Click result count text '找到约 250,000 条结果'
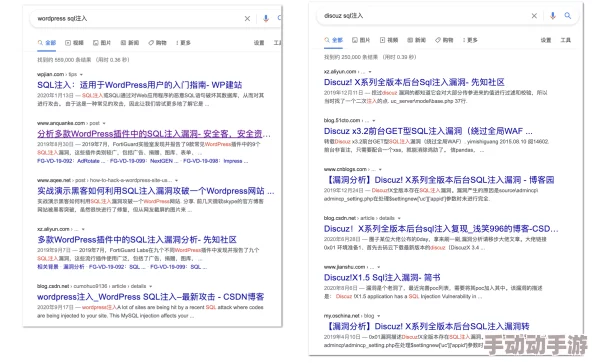Screen dimensions: 594x363 point(351,57)
